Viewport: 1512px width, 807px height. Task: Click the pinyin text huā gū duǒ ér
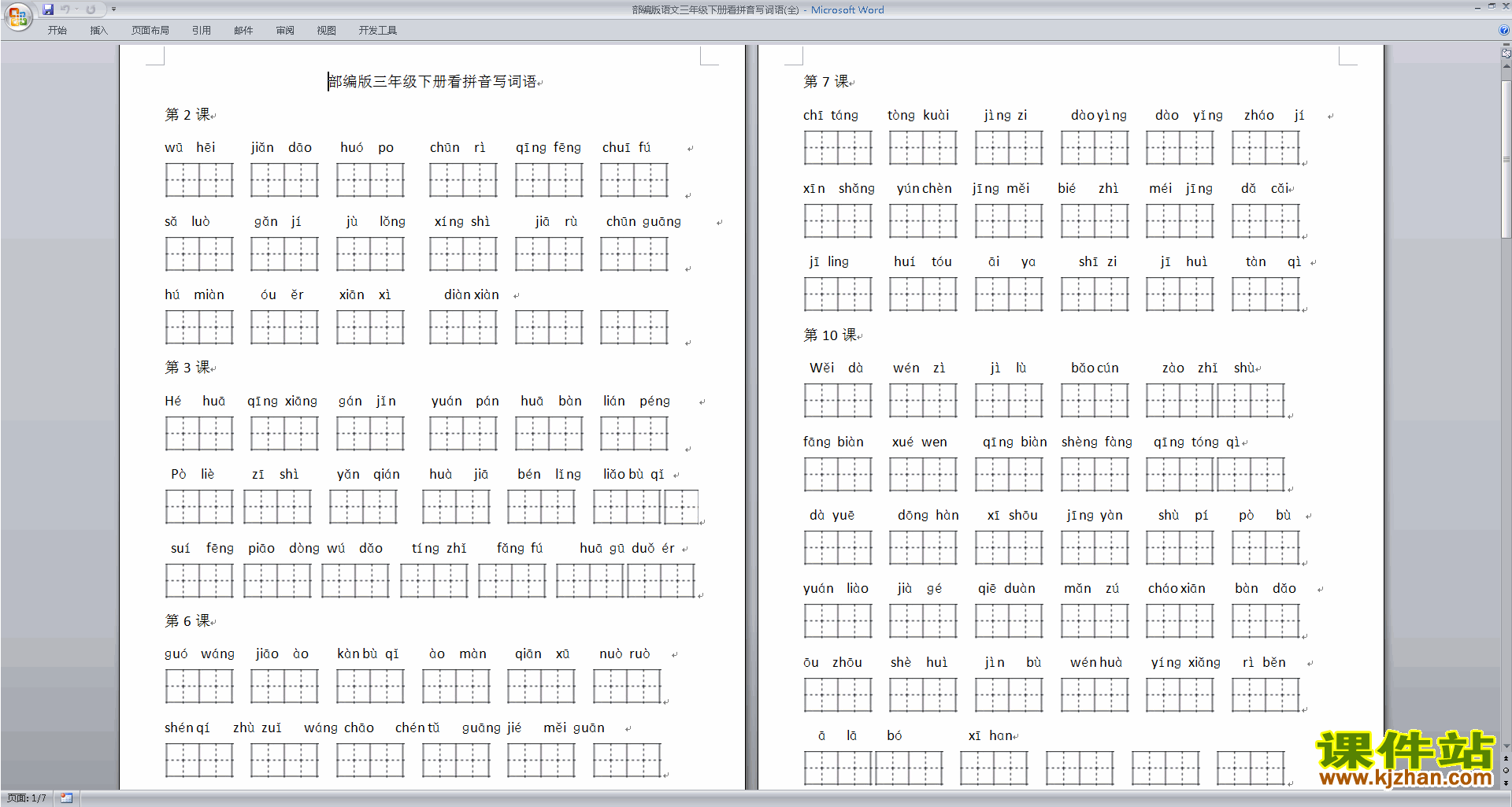tap(627, 549)
